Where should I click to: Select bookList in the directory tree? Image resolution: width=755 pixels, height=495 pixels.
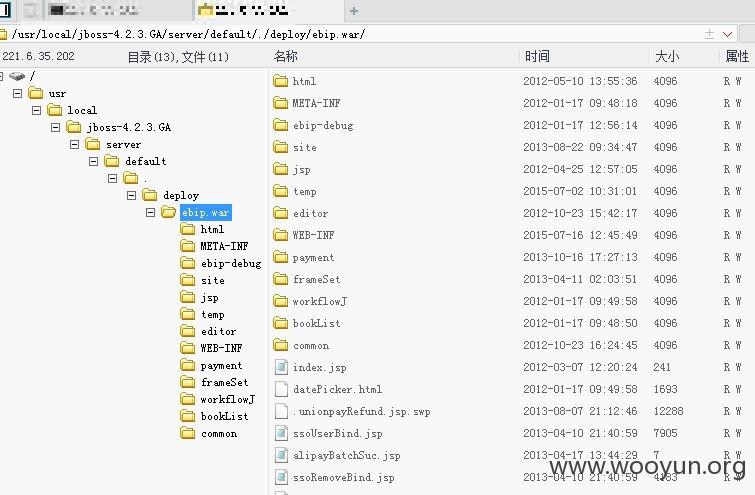[224, 416]
